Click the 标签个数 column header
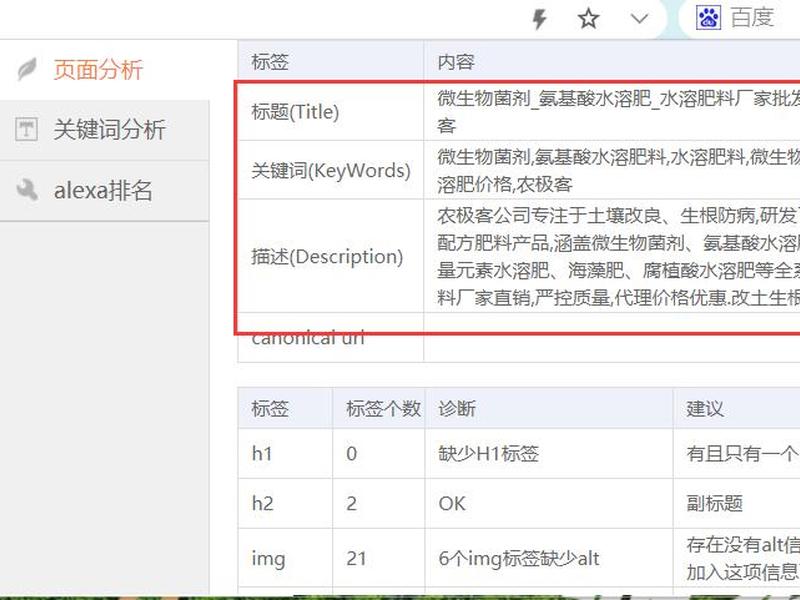800x600 pixels. pyautogui.click(x=383, y=408)
